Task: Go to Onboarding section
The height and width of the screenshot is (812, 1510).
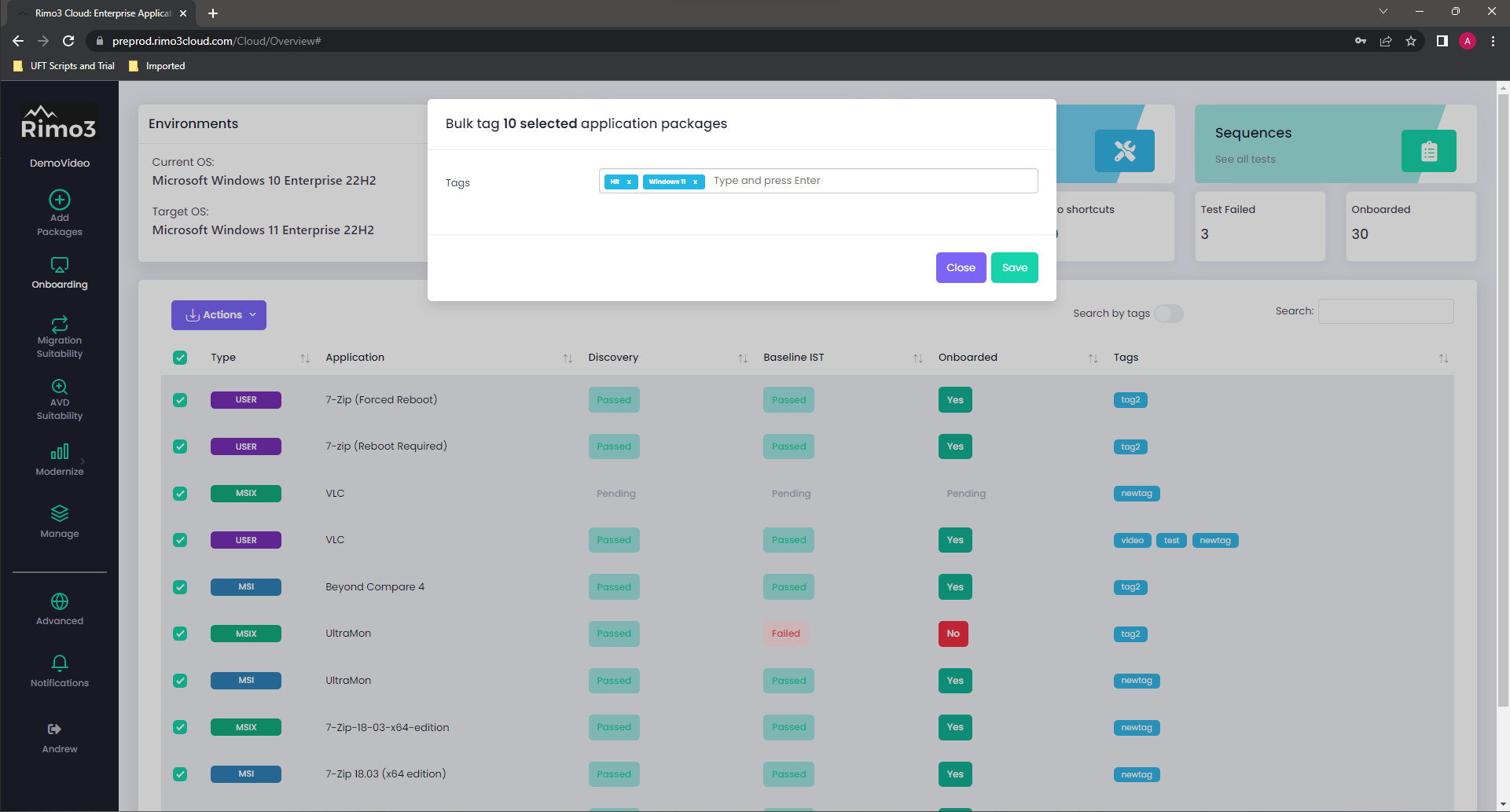Action: pyautogui.click(x=60, y=273)
